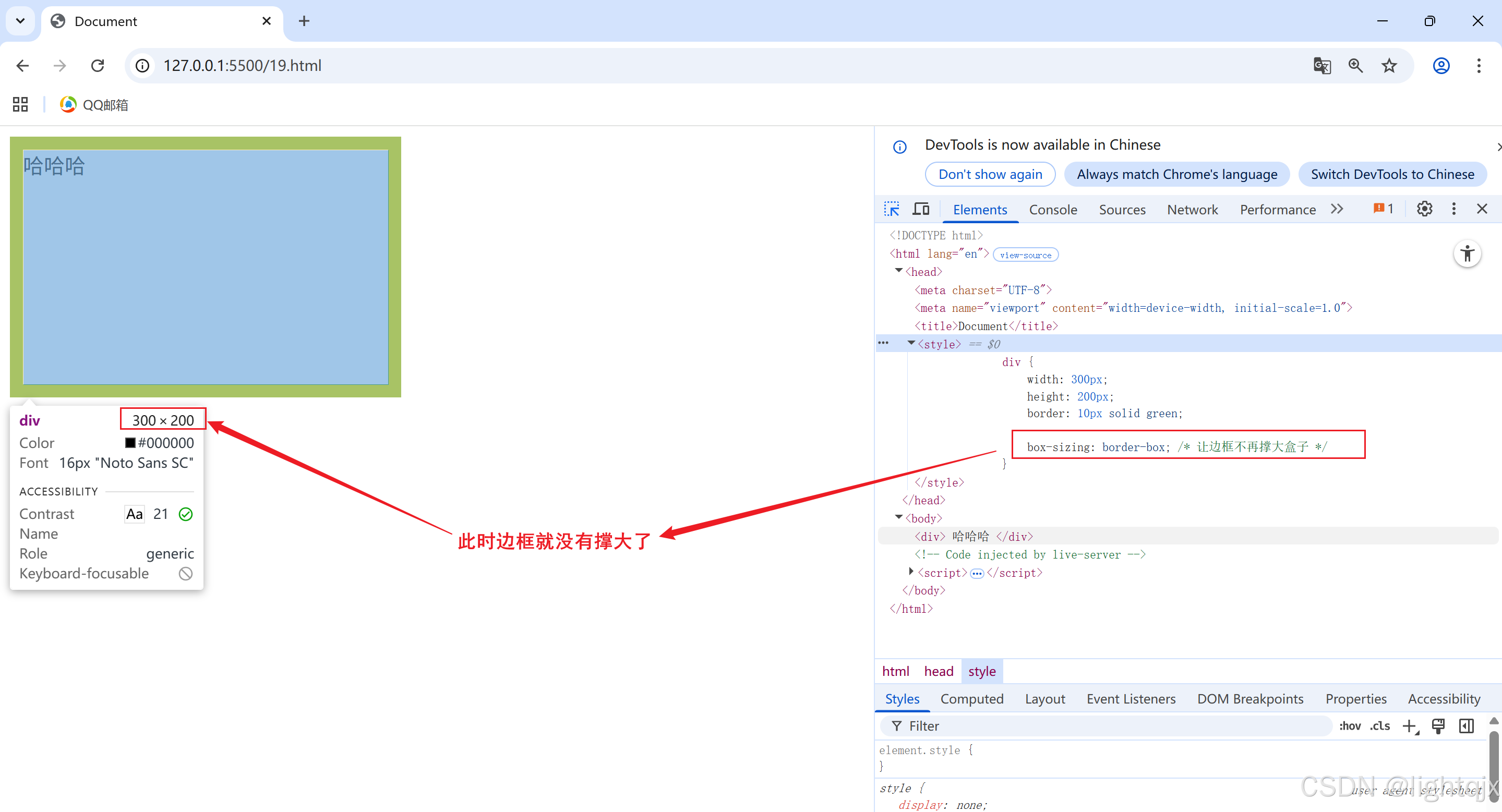Expand the script element node
Viewport: 1502px width, 812px height.
pyautogui.click(x=911, y=572)
